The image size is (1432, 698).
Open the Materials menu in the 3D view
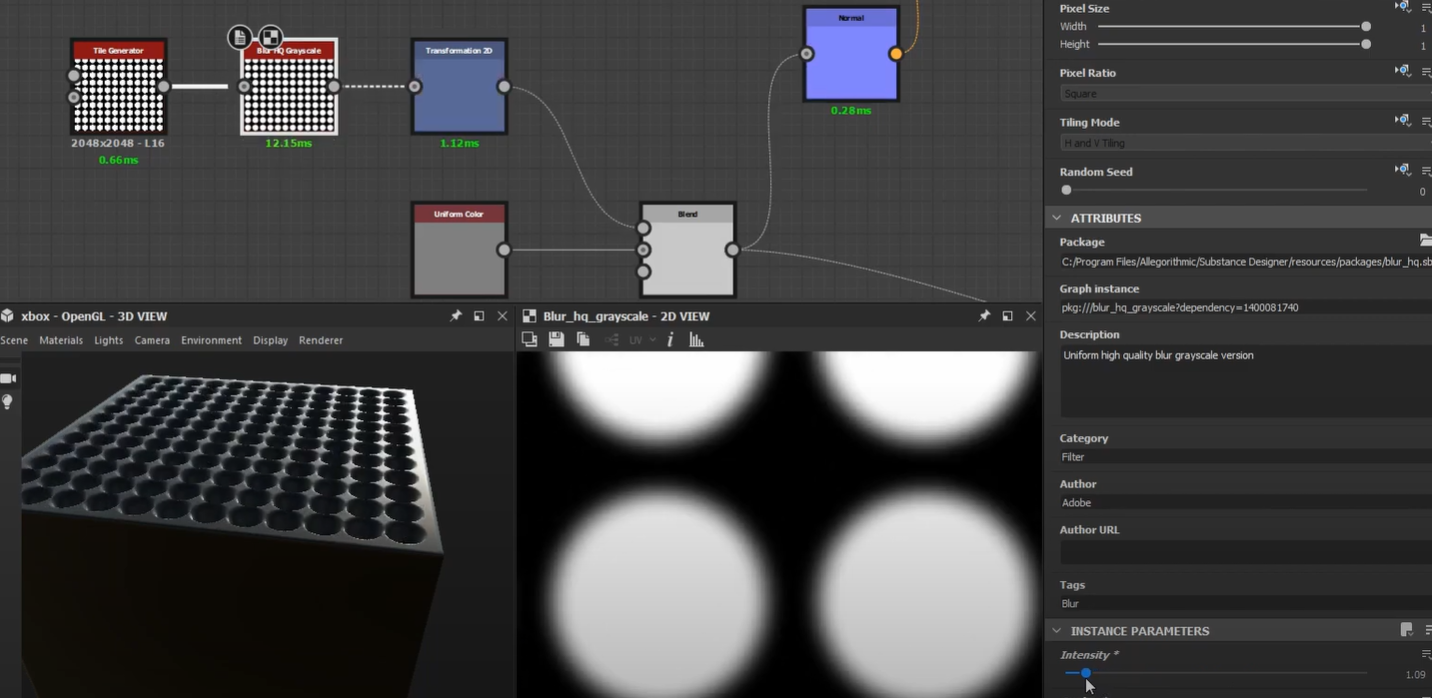point(61,340)
